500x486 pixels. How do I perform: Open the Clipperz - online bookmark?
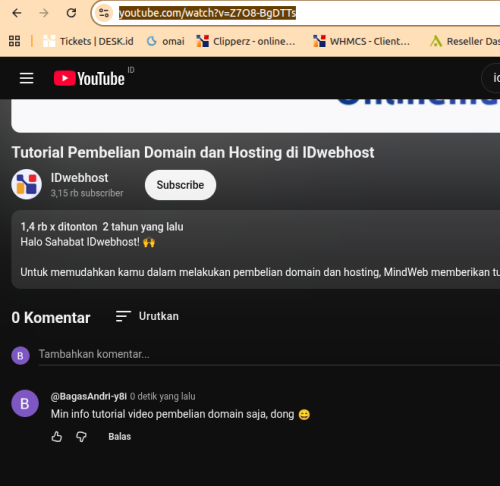[x=246, y=41]
